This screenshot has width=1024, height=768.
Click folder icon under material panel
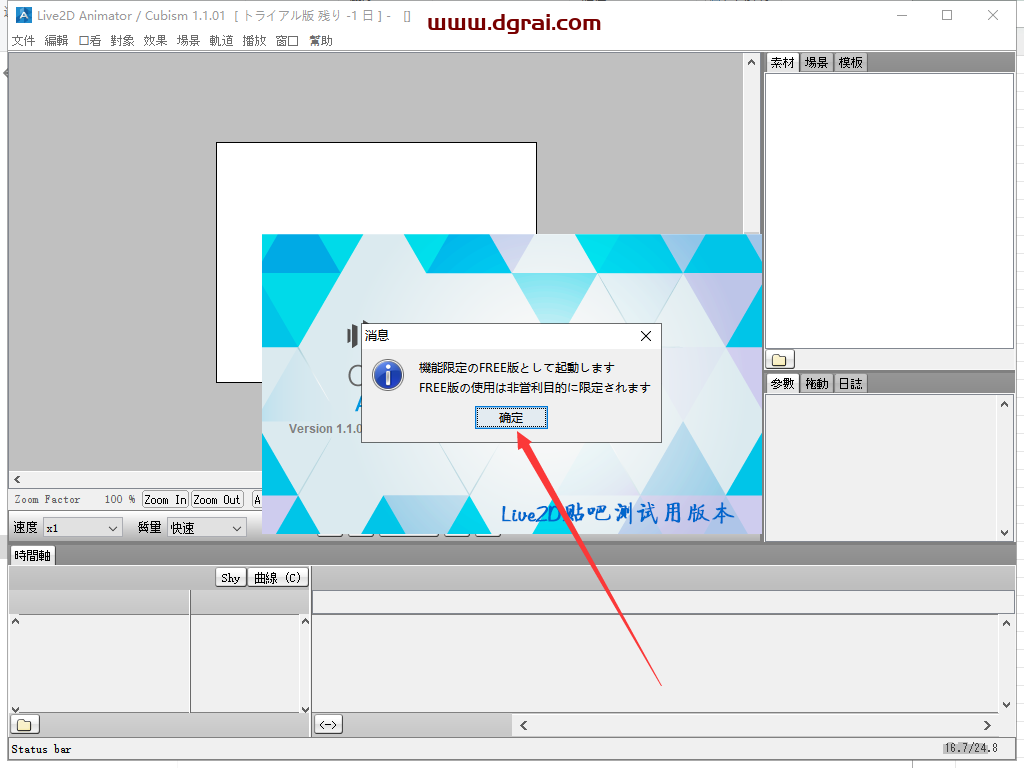click(780, 360)
